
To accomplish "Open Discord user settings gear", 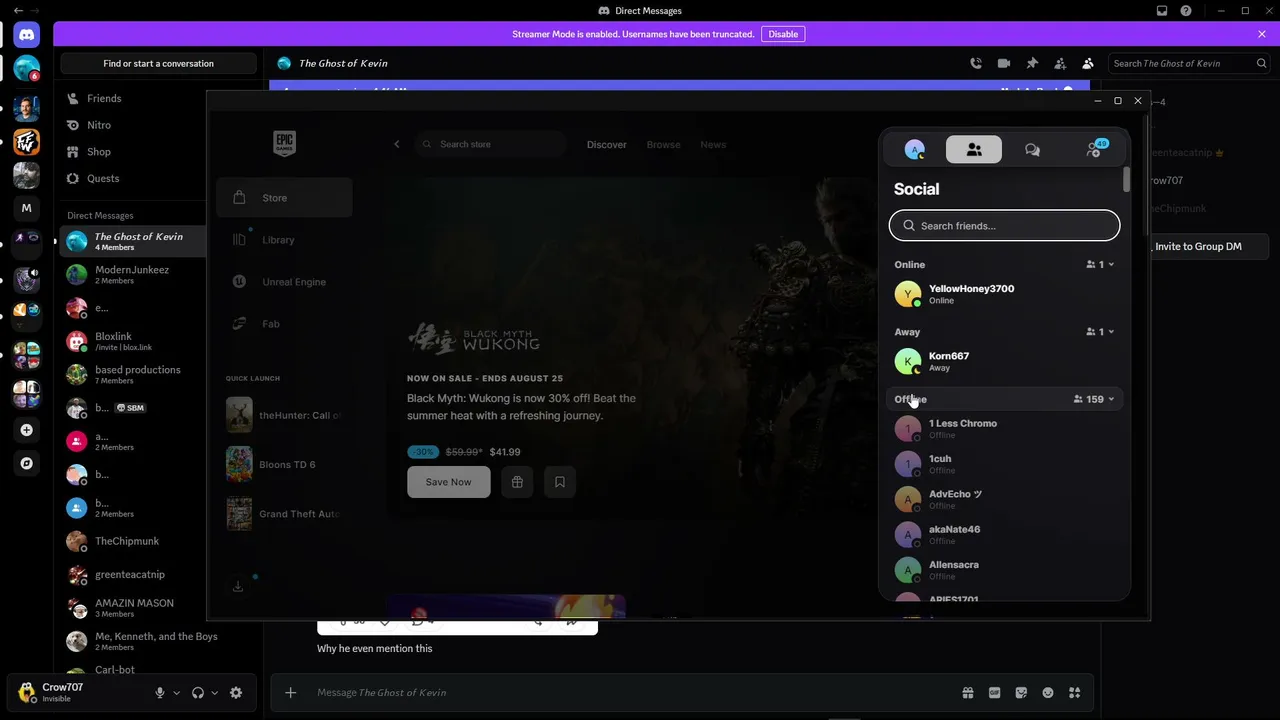I will click(x=236, y=693).
